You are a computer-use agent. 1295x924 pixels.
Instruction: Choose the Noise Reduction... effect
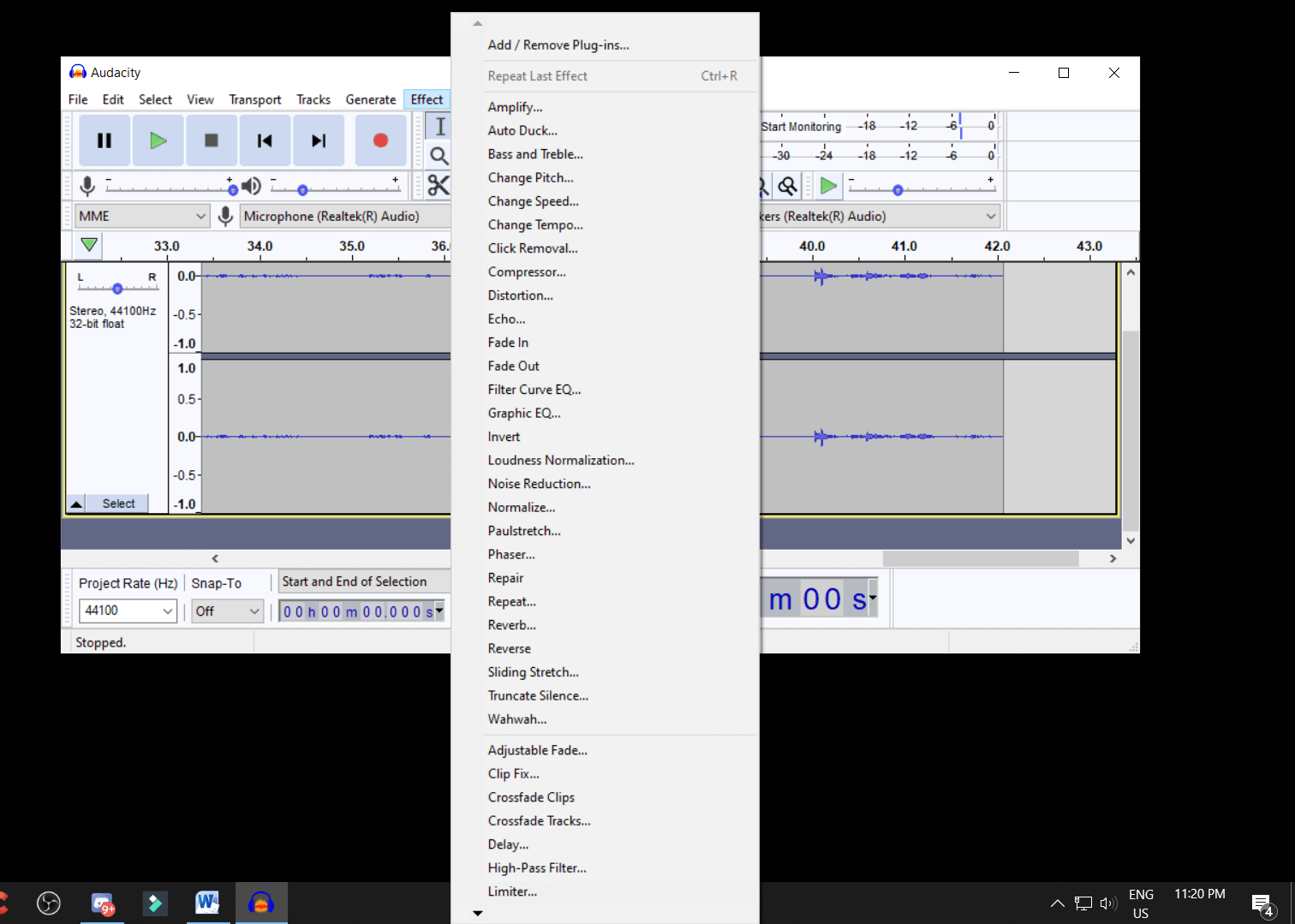605,484
